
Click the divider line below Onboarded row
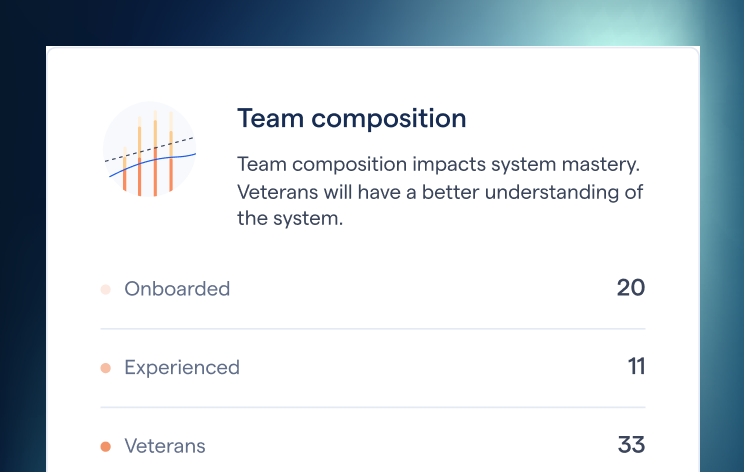point(372,329)
